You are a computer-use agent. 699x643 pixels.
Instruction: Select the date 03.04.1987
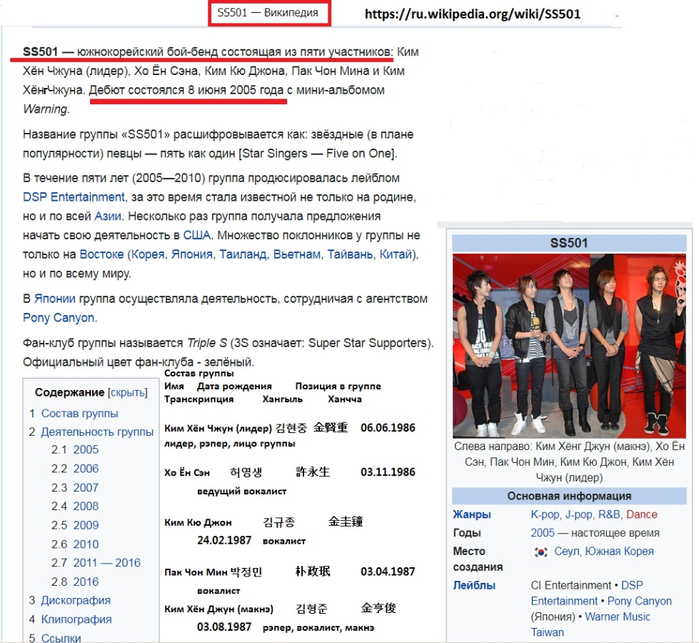click(x=388, y=572)
